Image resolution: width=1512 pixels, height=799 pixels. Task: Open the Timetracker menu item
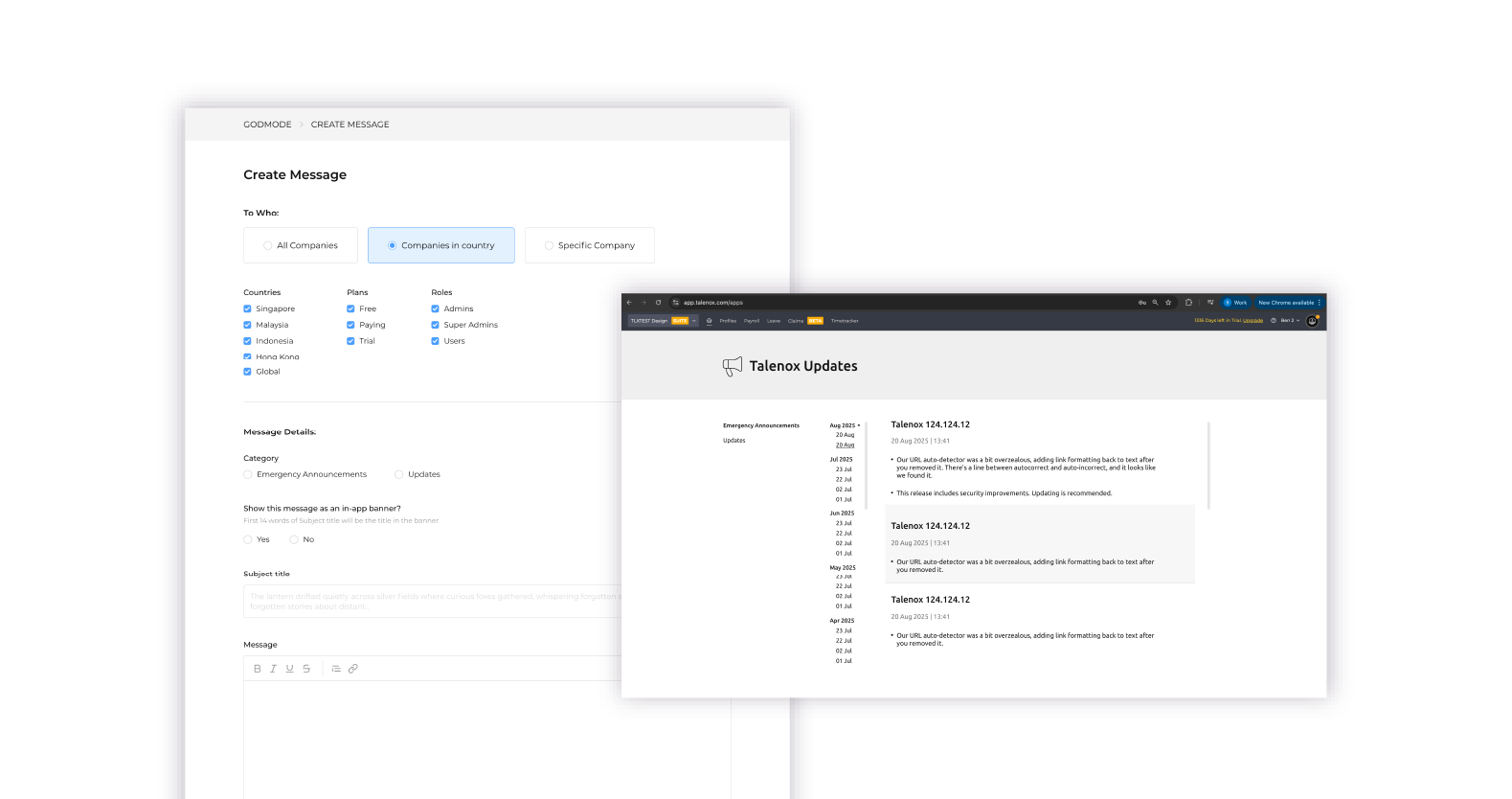click(845, 321)
